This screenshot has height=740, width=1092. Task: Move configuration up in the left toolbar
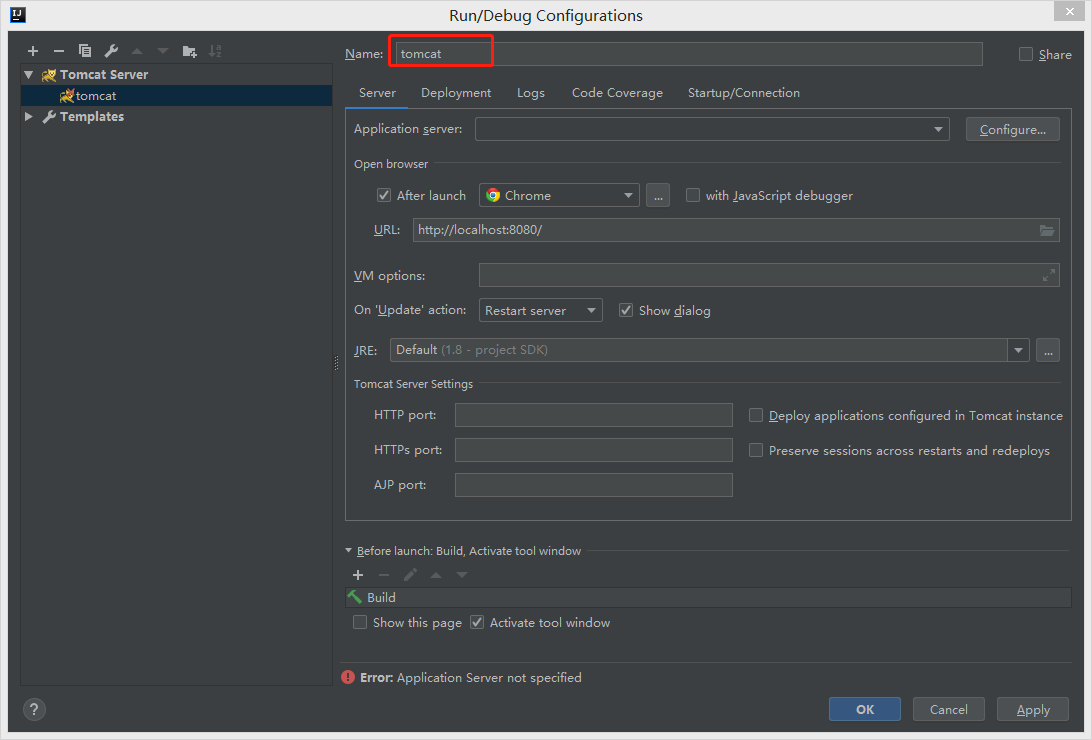137,51
